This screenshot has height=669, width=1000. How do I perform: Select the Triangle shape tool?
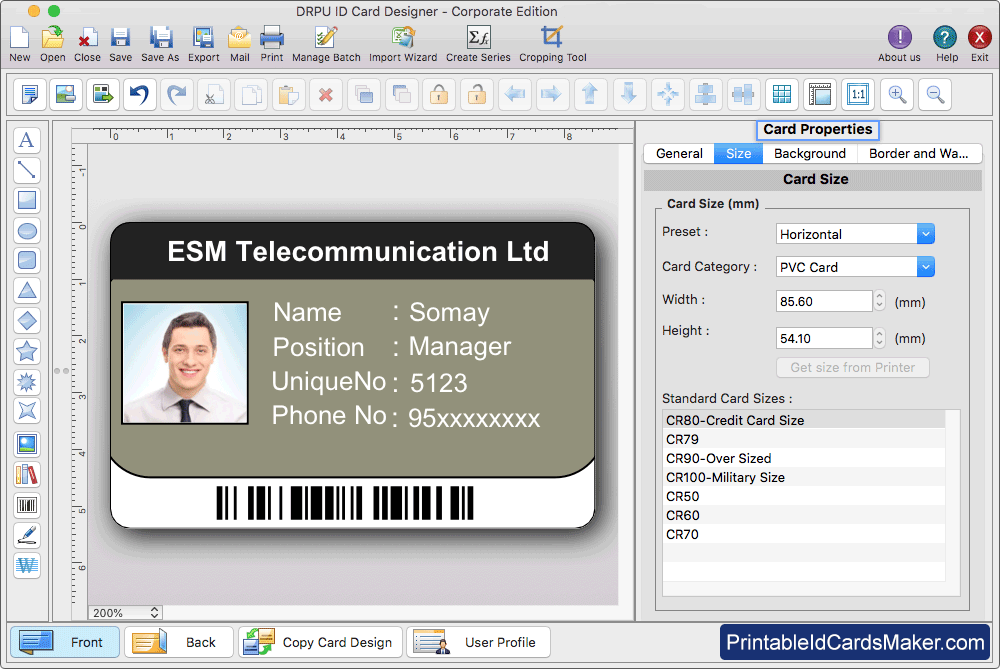click(27, 290)
